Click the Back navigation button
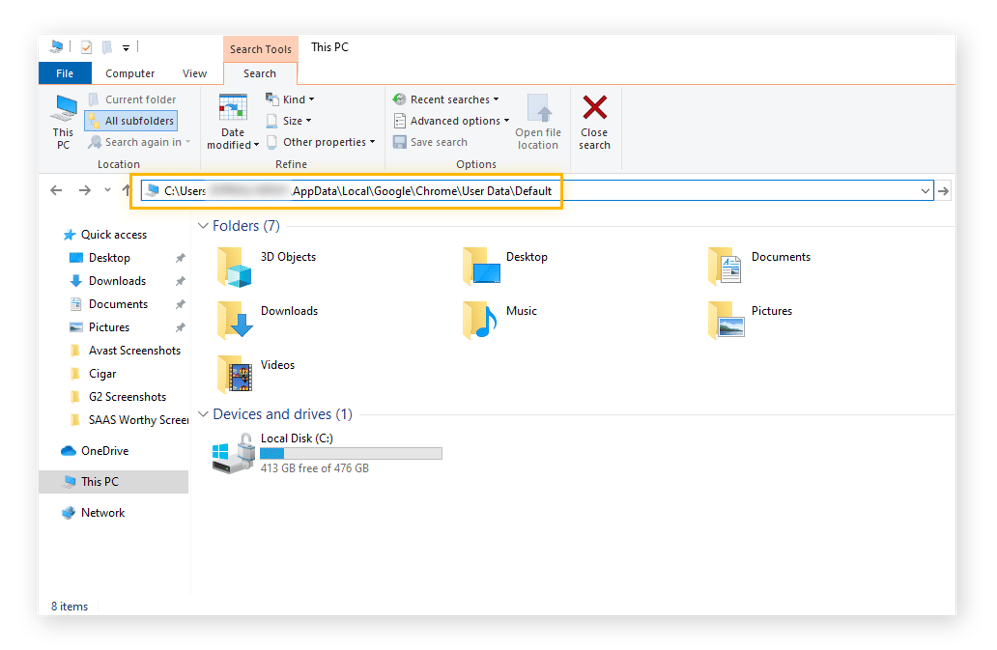The image size is (997, 650). (56, 190)
